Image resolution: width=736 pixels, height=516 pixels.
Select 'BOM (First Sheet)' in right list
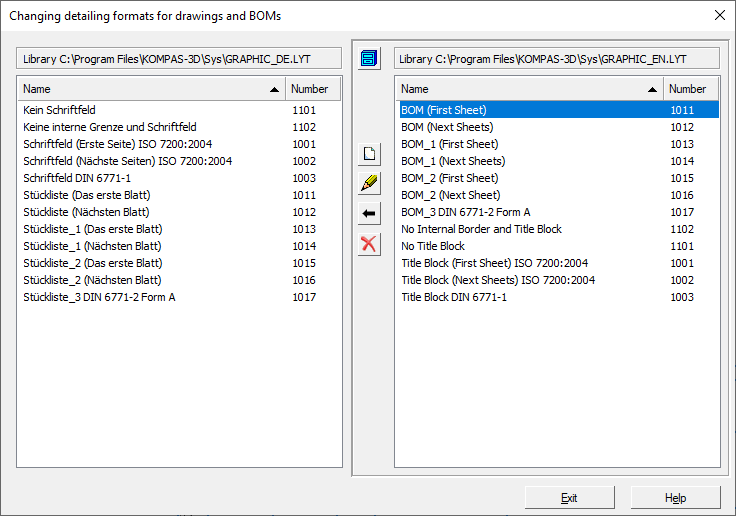444,110
